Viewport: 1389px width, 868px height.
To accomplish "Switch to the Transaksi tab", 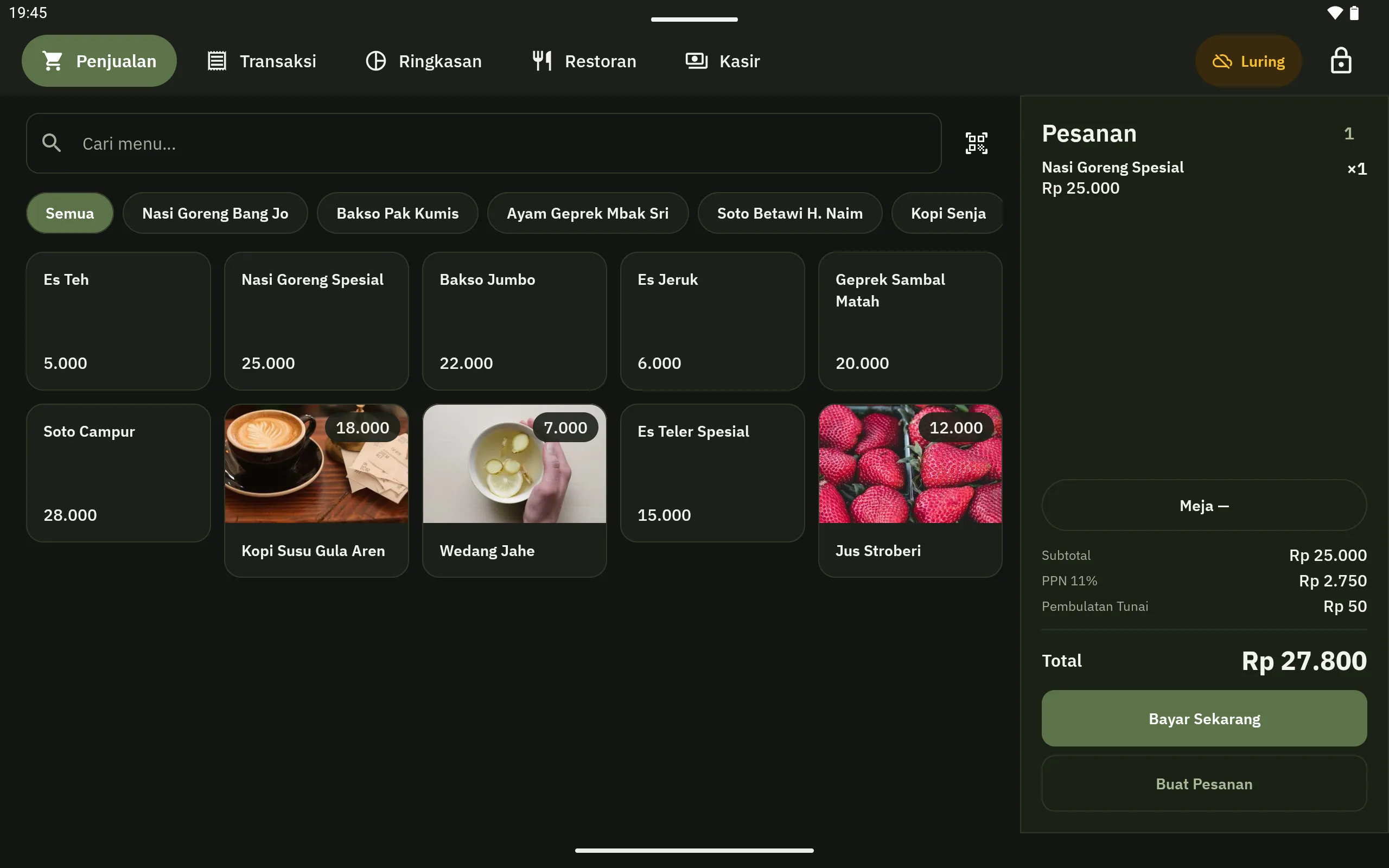I will [261, 61].
